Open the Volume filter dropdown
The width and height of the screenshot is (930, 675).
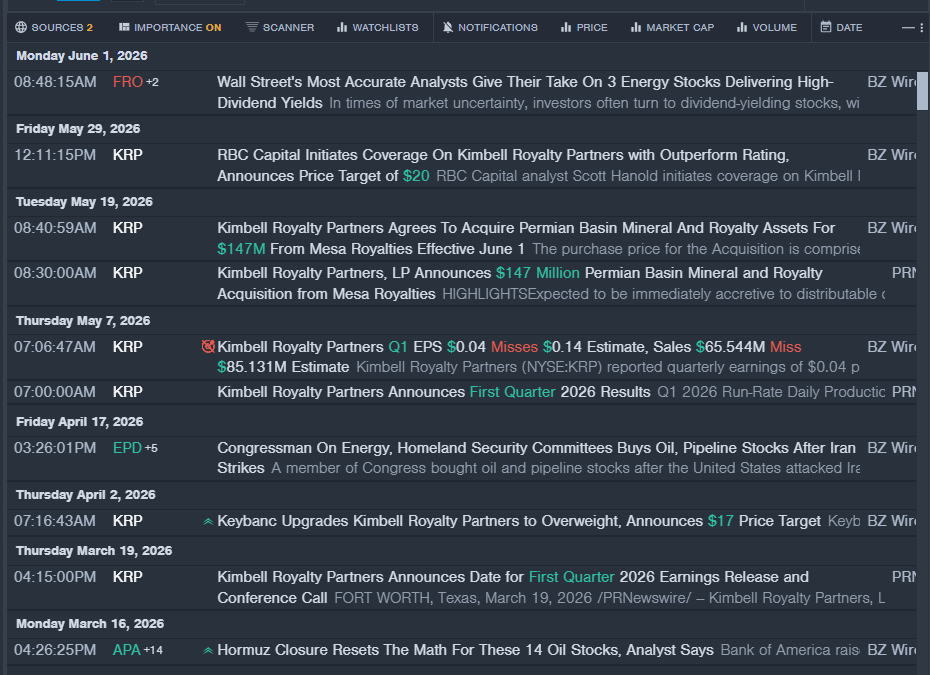click(767, 27)
